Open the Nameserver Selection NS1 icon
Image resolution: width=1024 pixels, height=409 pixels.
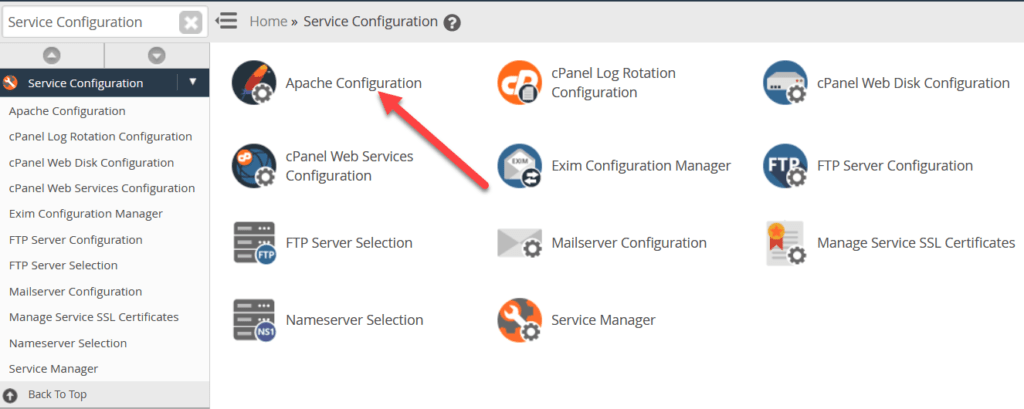point(254,320)
